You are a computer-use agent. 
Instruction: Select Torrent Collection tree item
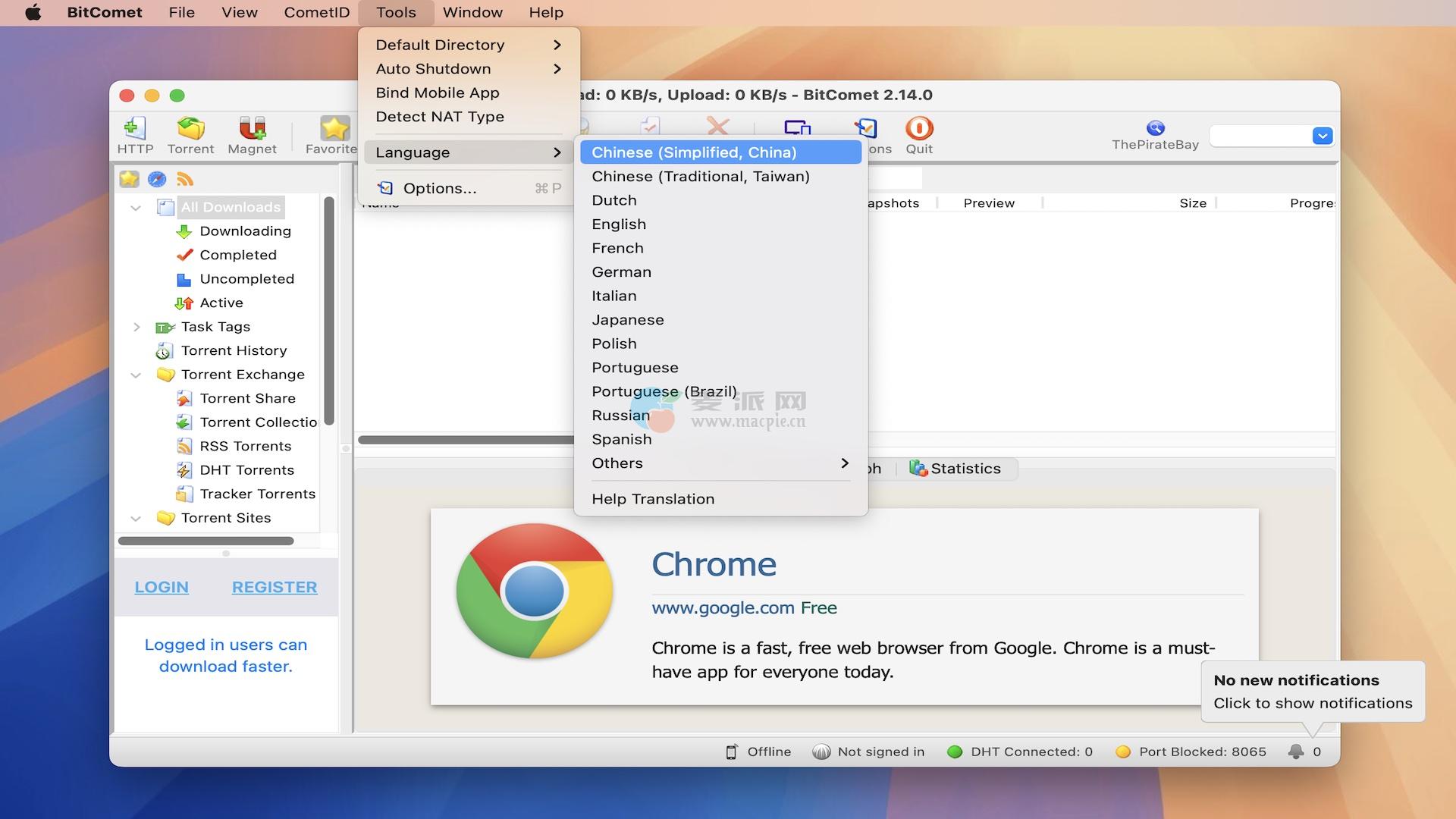point(259,422)
